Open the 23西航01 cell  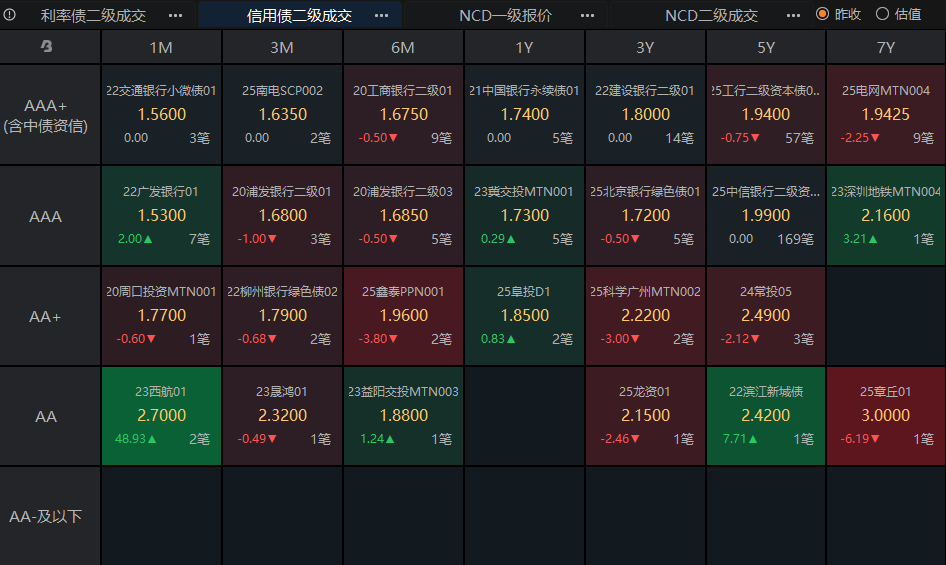tap(161, 416)
